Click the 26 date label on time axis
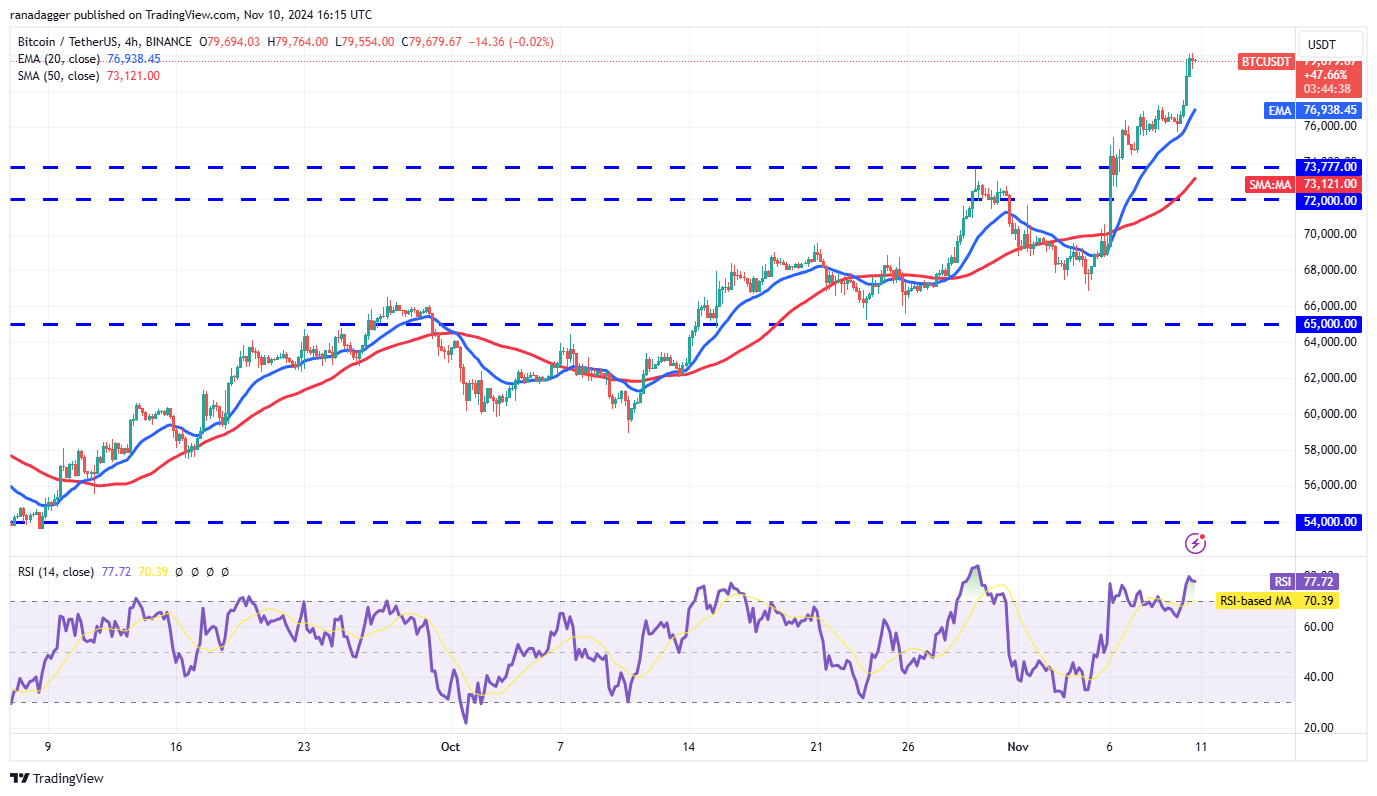This screenshot has height=796, width=1377. tap(908, 747)
